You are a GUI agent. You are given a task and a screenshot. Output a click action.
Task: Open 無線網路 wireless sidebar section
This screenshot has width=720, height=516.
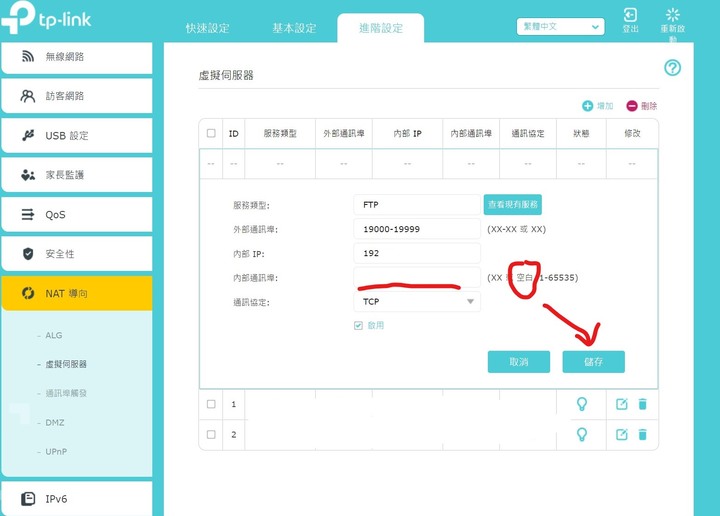coord(77,57)
